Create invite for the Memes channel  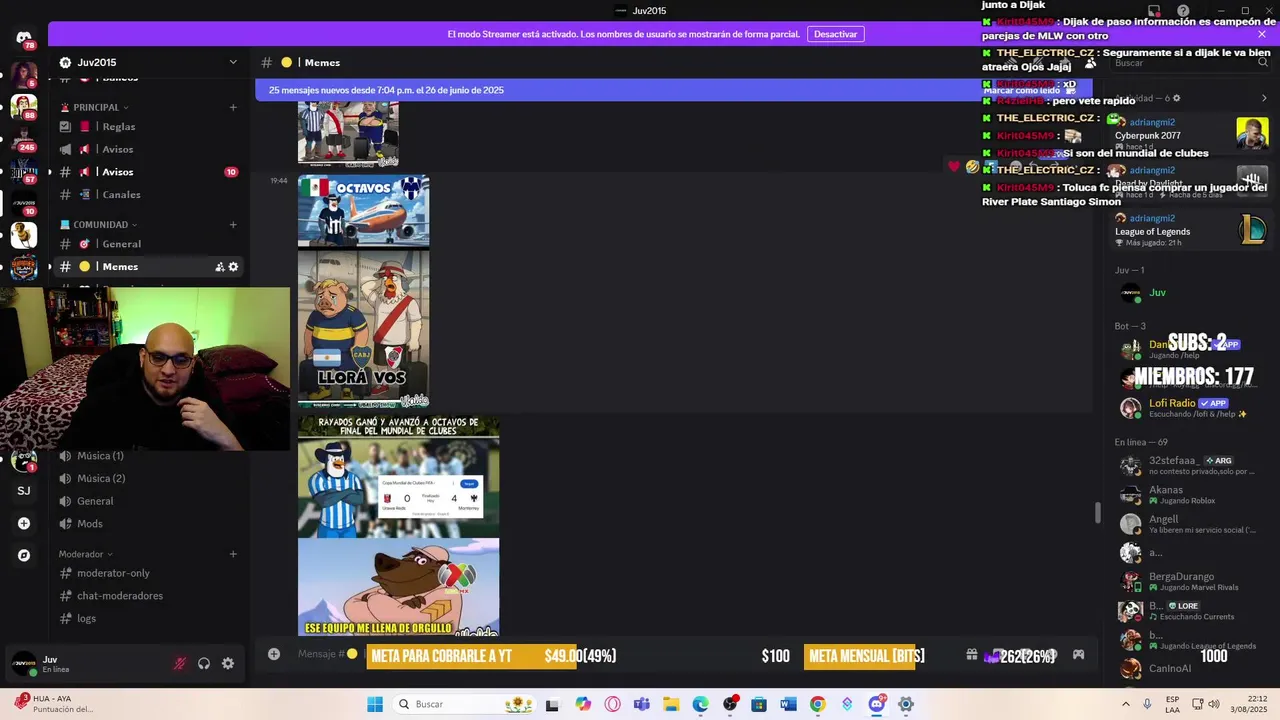tap(220, 267)
